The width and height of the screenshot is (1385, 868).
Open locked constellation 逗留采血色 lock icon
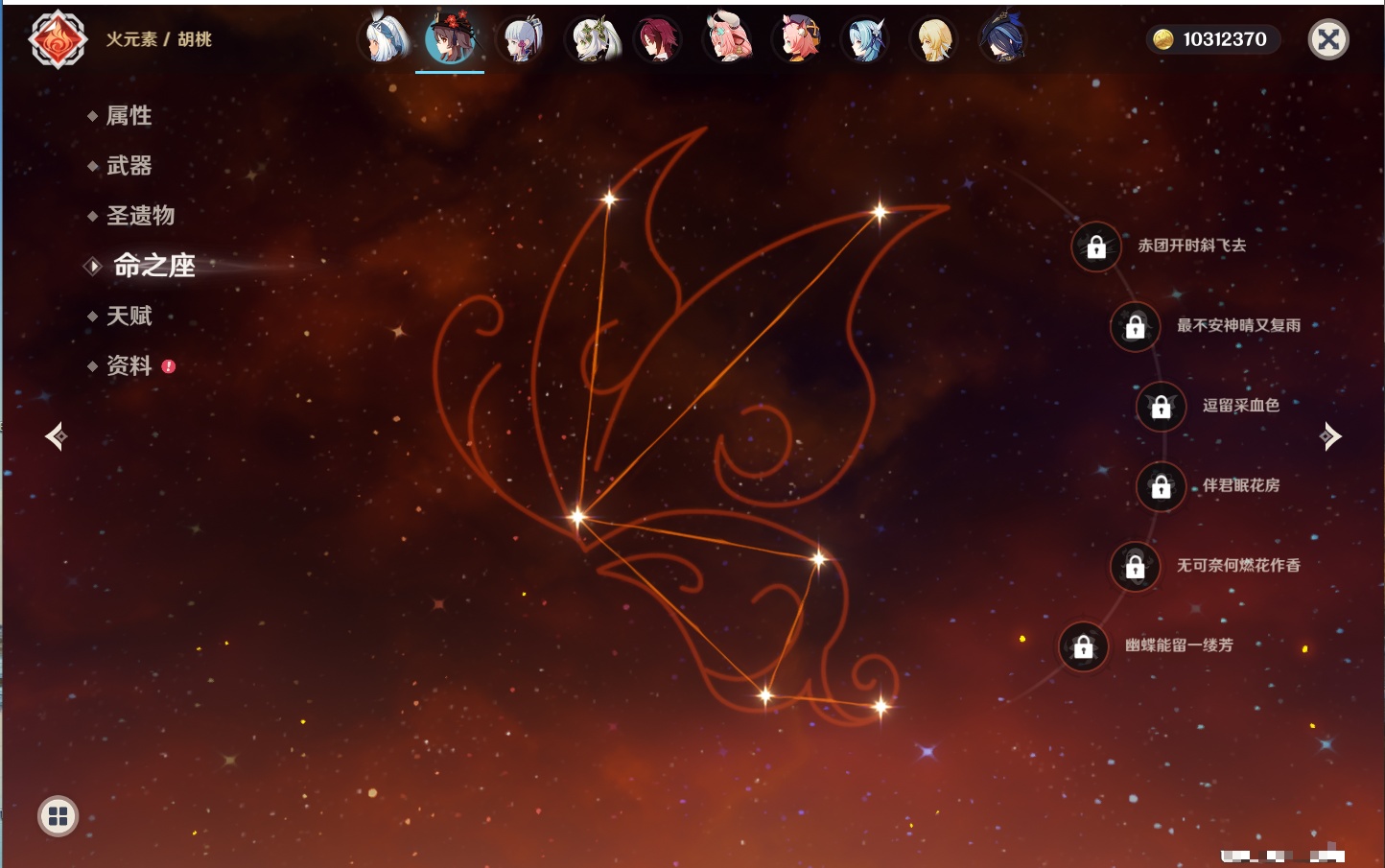[x=1162, y=407]
